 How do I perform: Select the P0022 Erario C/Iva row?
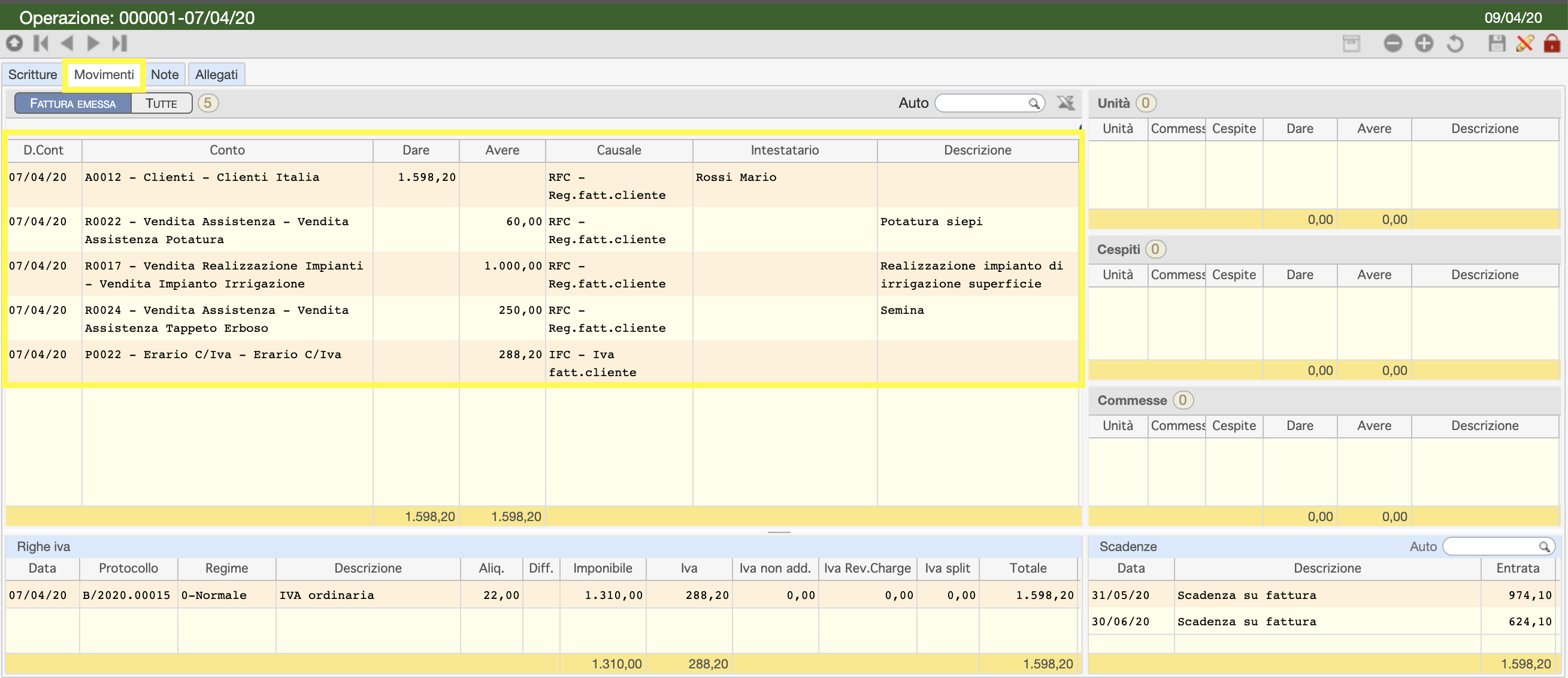[543, 363]
